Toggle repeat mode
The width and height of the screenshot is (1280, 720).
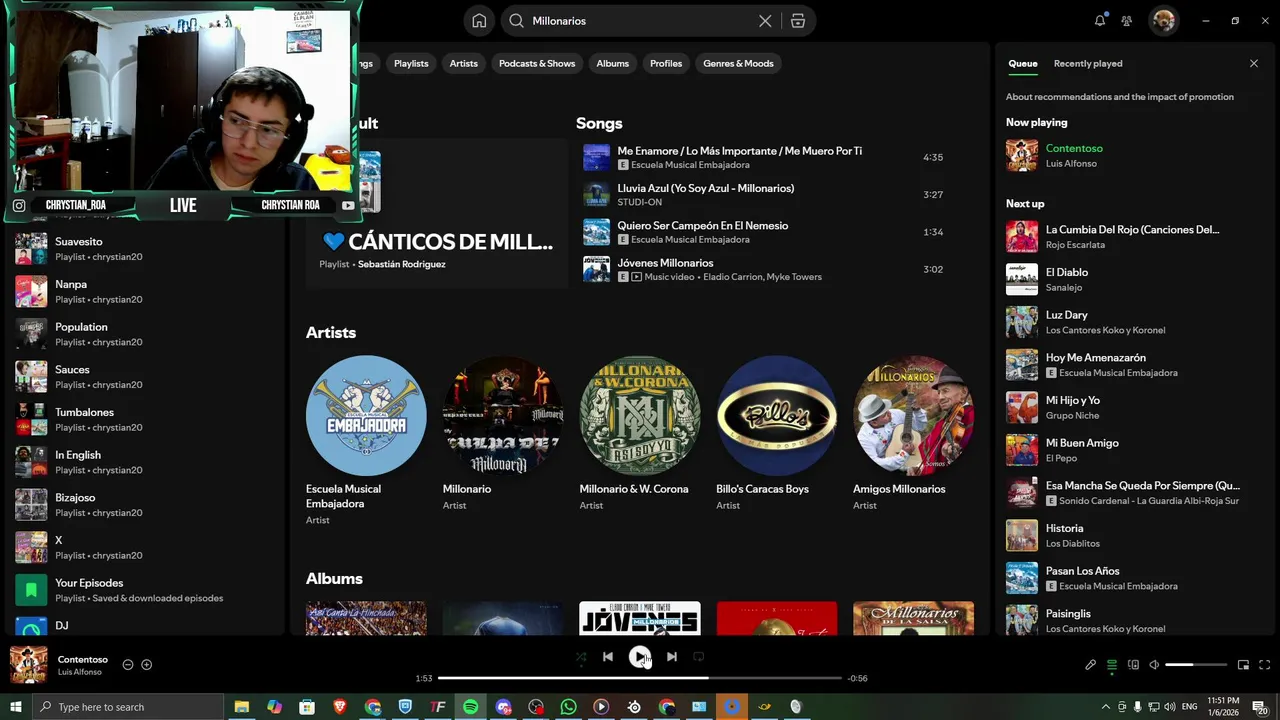[x=699, y=657]
